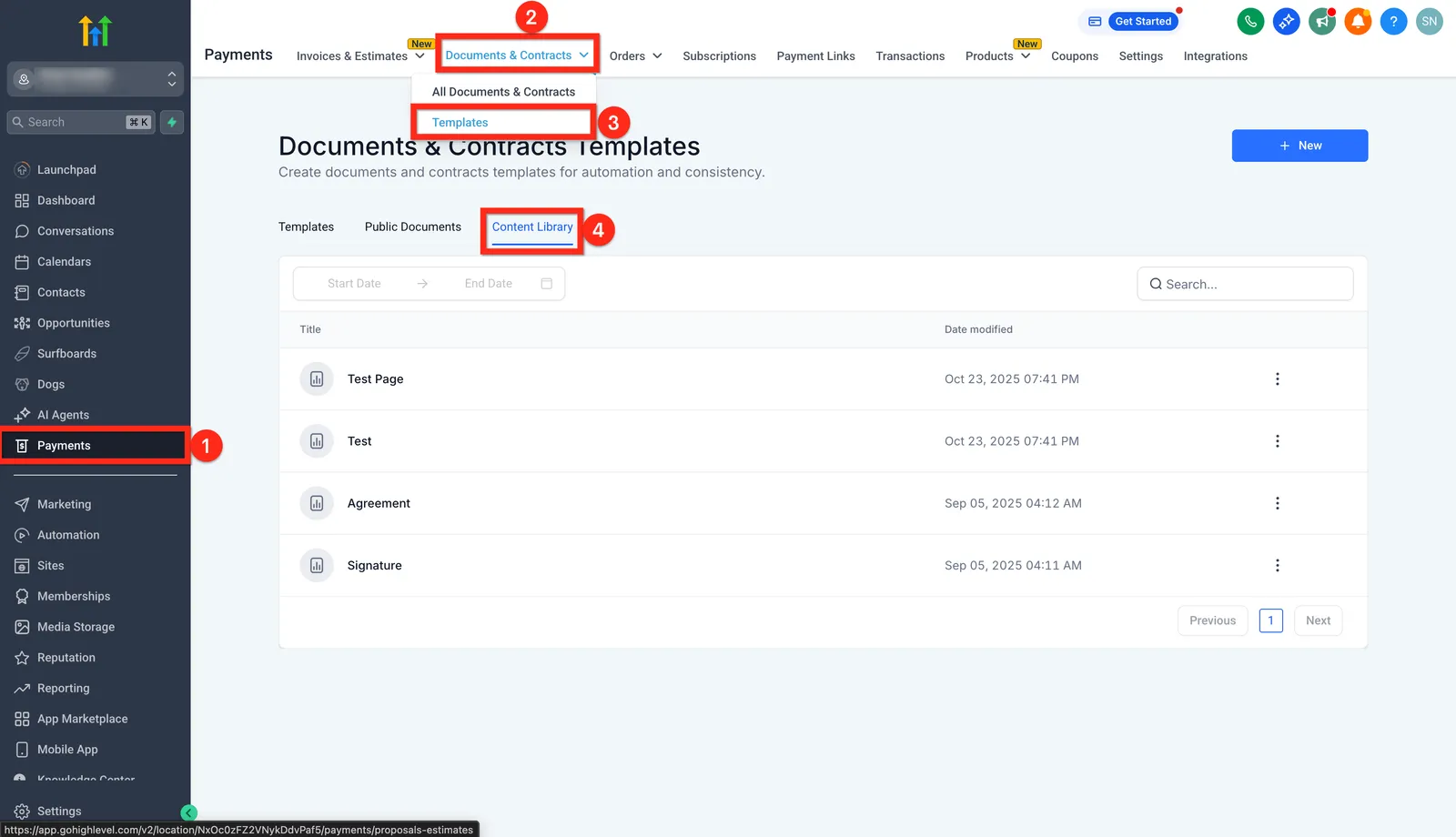1456x837 pixels.
Task: Go to the Previous page
Action: (x=1212, y=620)
